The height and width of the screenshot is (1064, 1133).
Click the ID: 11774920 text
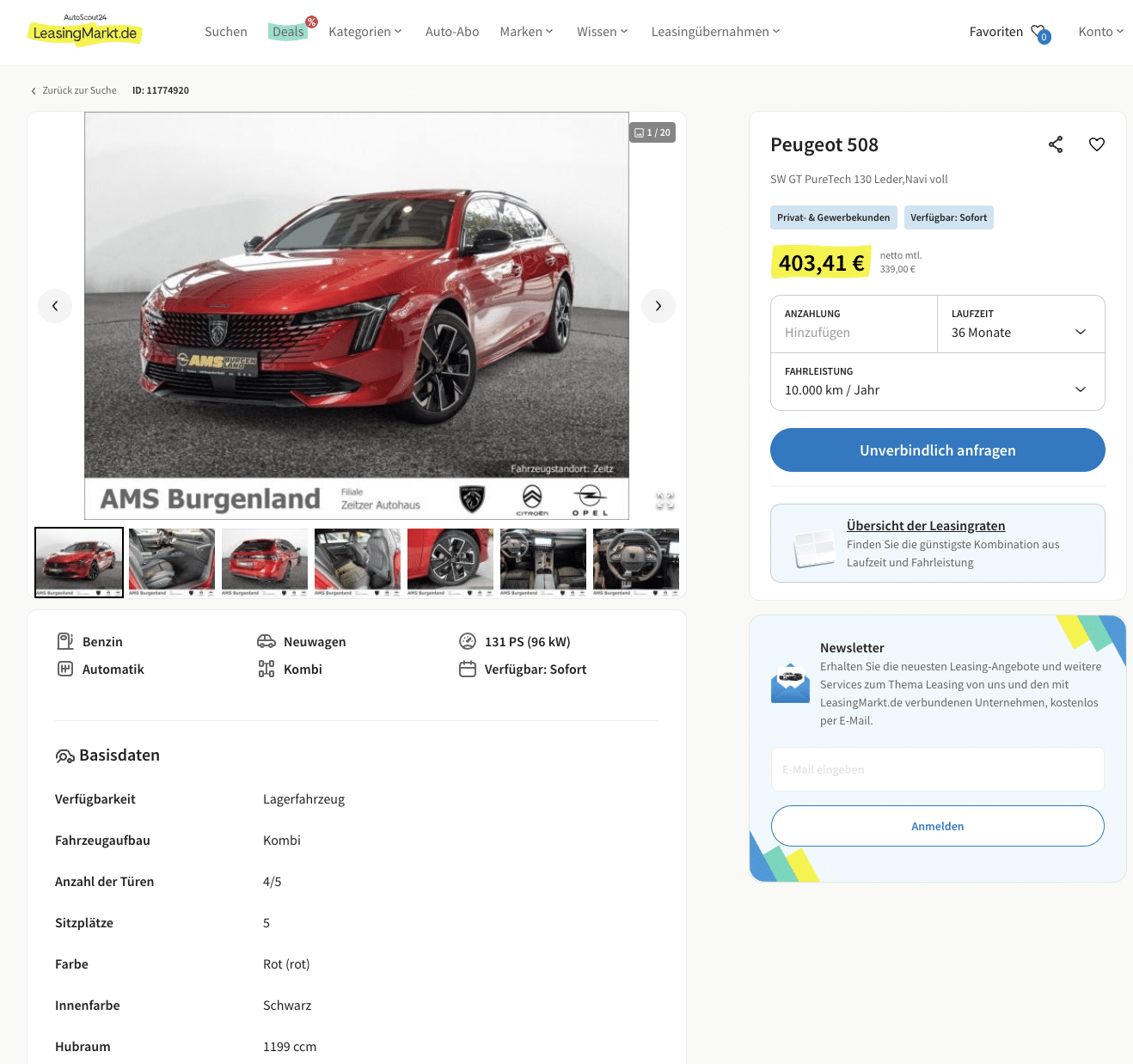click(161, 90)
